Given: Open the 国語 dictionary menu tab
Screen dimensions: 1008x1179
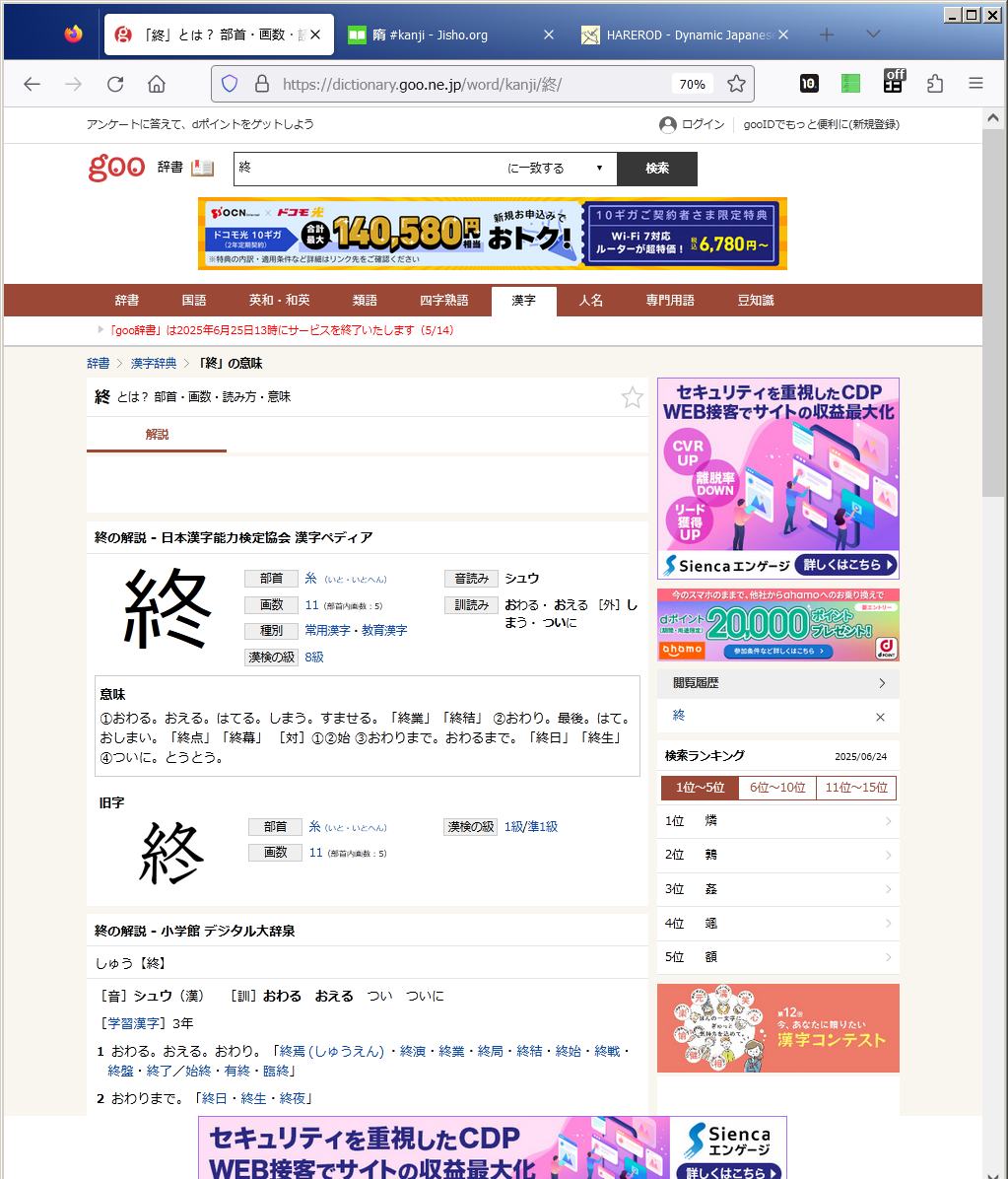Looking at the screenshot, I should tap(194, 301).
